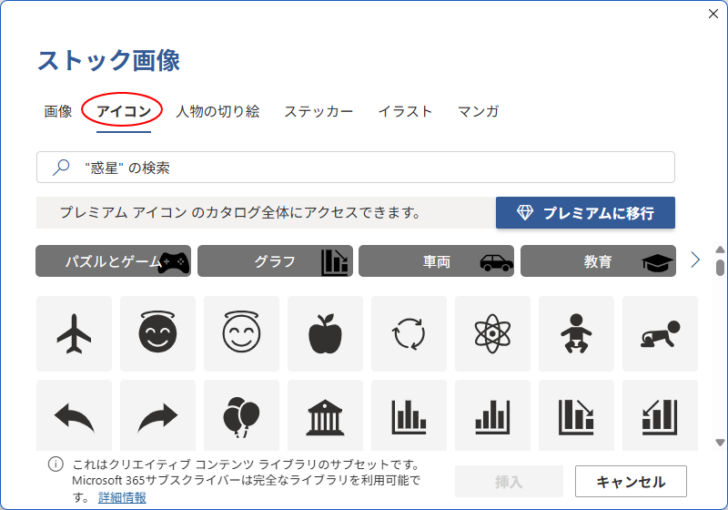The width and height of the screenshot is (728, 510).
Task: Click the scrollbar up arrow
Action: [720, 249]
